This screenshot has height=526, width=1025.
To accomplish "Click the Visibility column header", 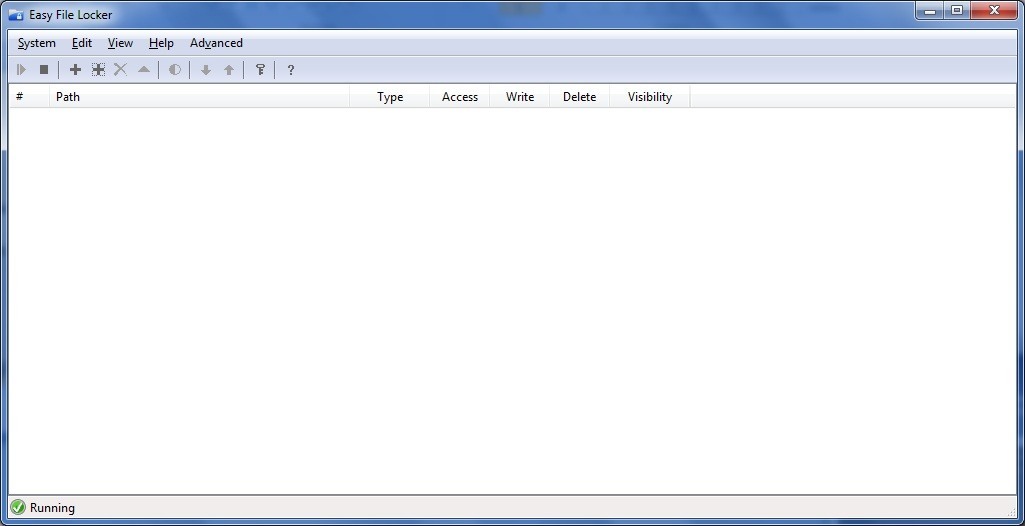I will [x=650, y=97].
